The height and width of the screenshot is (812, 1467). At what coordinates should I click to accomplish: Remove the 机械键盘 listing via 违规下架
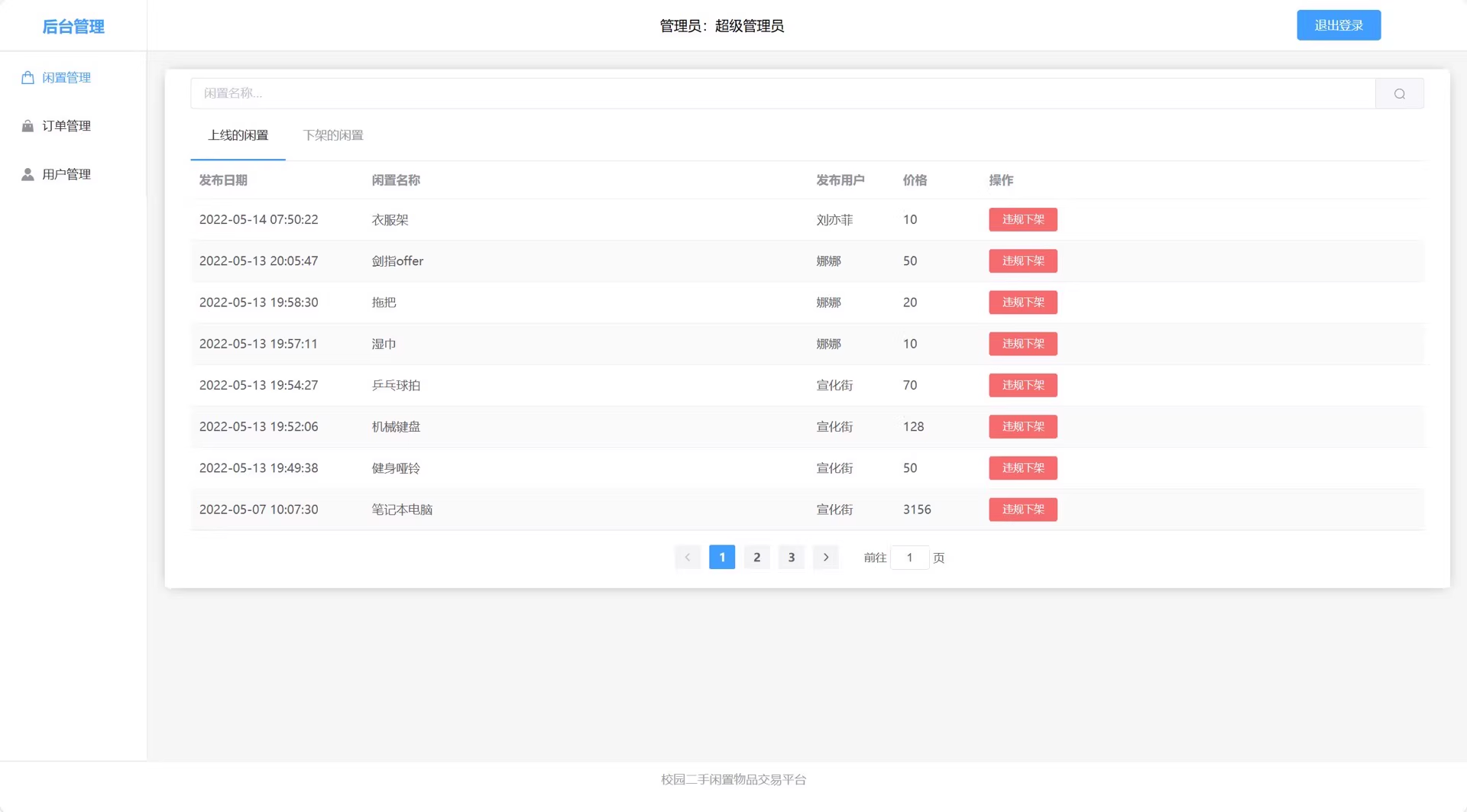(1023, 427)
